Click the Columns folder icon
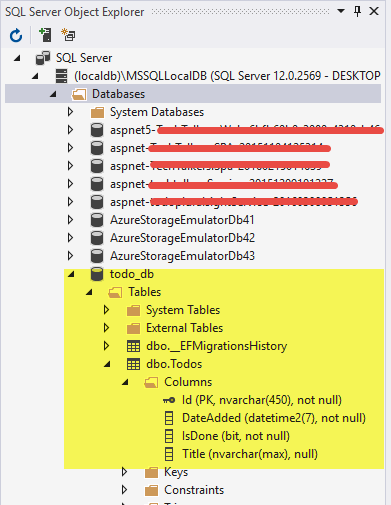This screenshot has height=505, width=391. [151, 382]
